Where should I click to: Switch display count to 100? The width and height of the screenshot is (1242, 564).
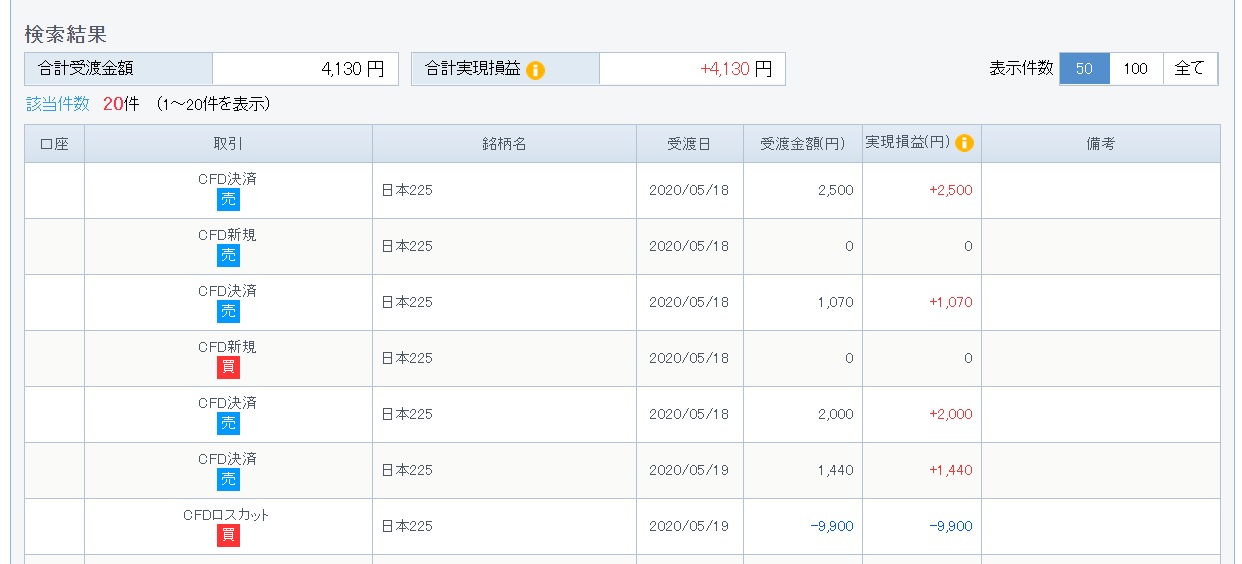pyautogui.click(x=1135, y=69)
